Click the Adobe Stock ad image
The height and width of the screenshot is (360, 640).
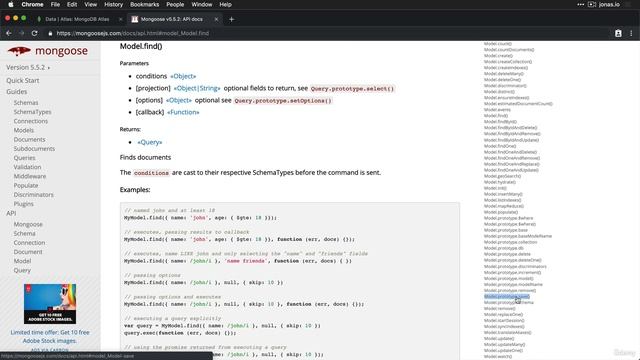[x=50, y=304]
